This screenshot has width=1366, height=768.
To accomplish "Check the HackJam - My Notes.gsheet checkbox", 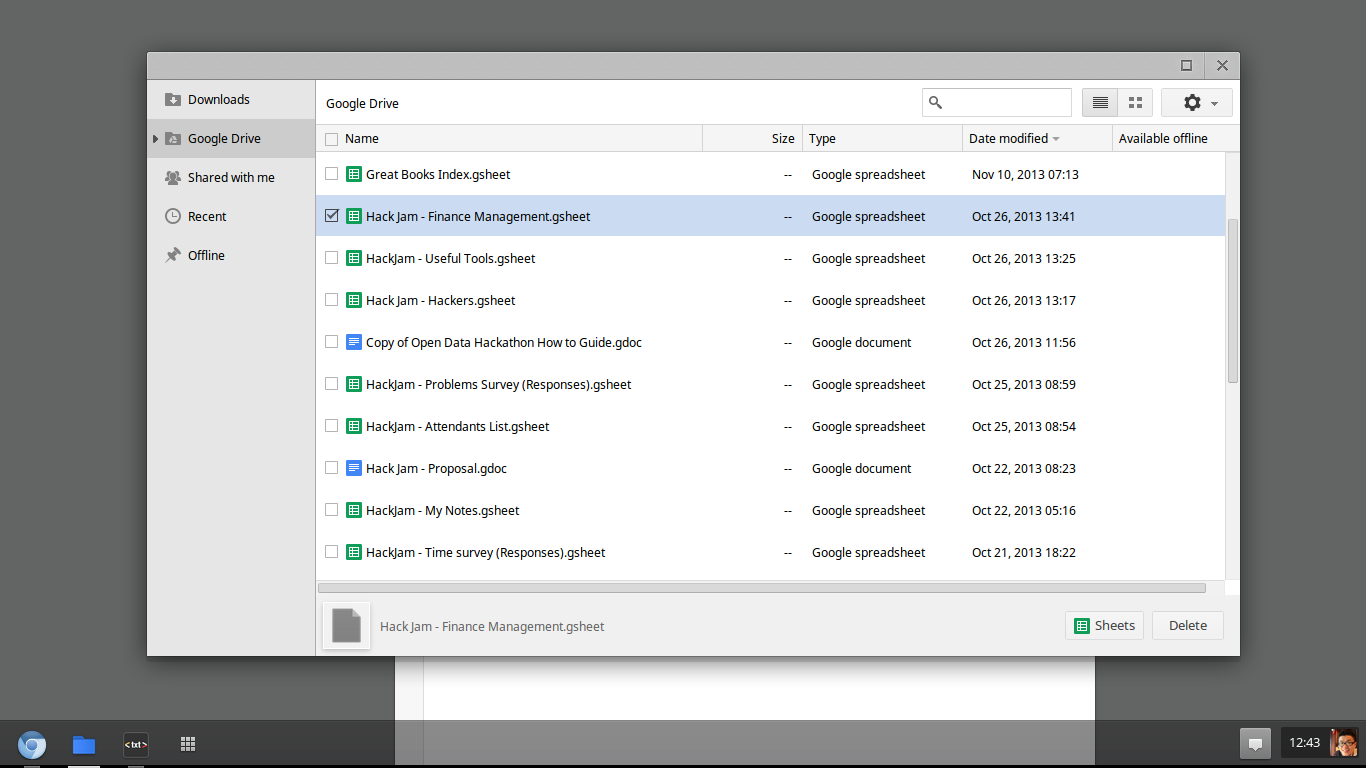I will [331, 510].
